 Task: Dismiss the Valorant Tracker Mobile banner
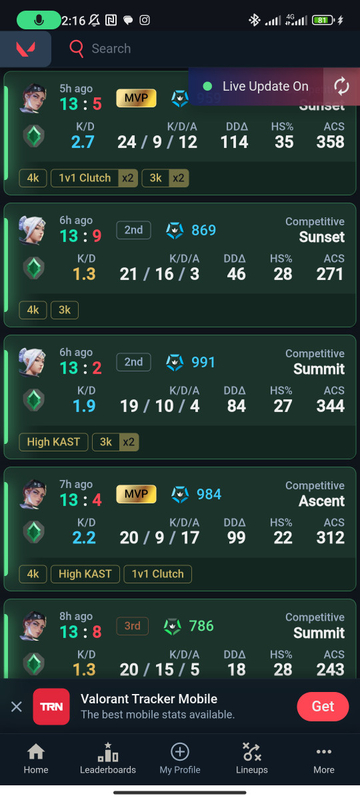click(16, 707)
